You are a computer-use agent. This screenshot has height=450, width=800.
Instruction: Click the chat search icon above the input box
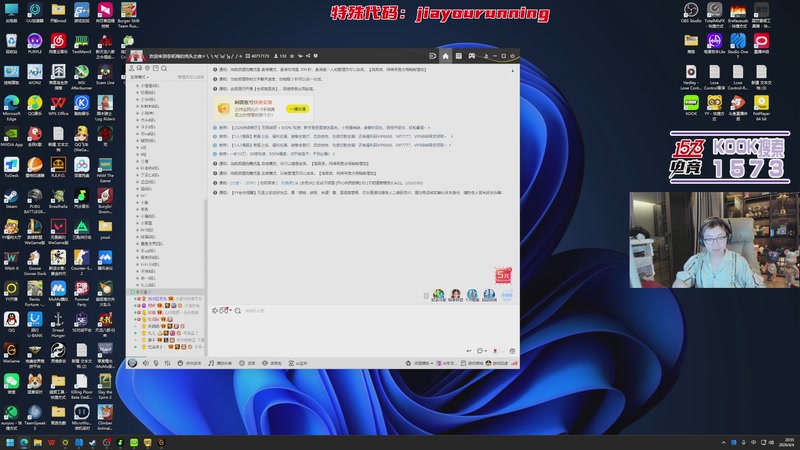coord(238,311)
